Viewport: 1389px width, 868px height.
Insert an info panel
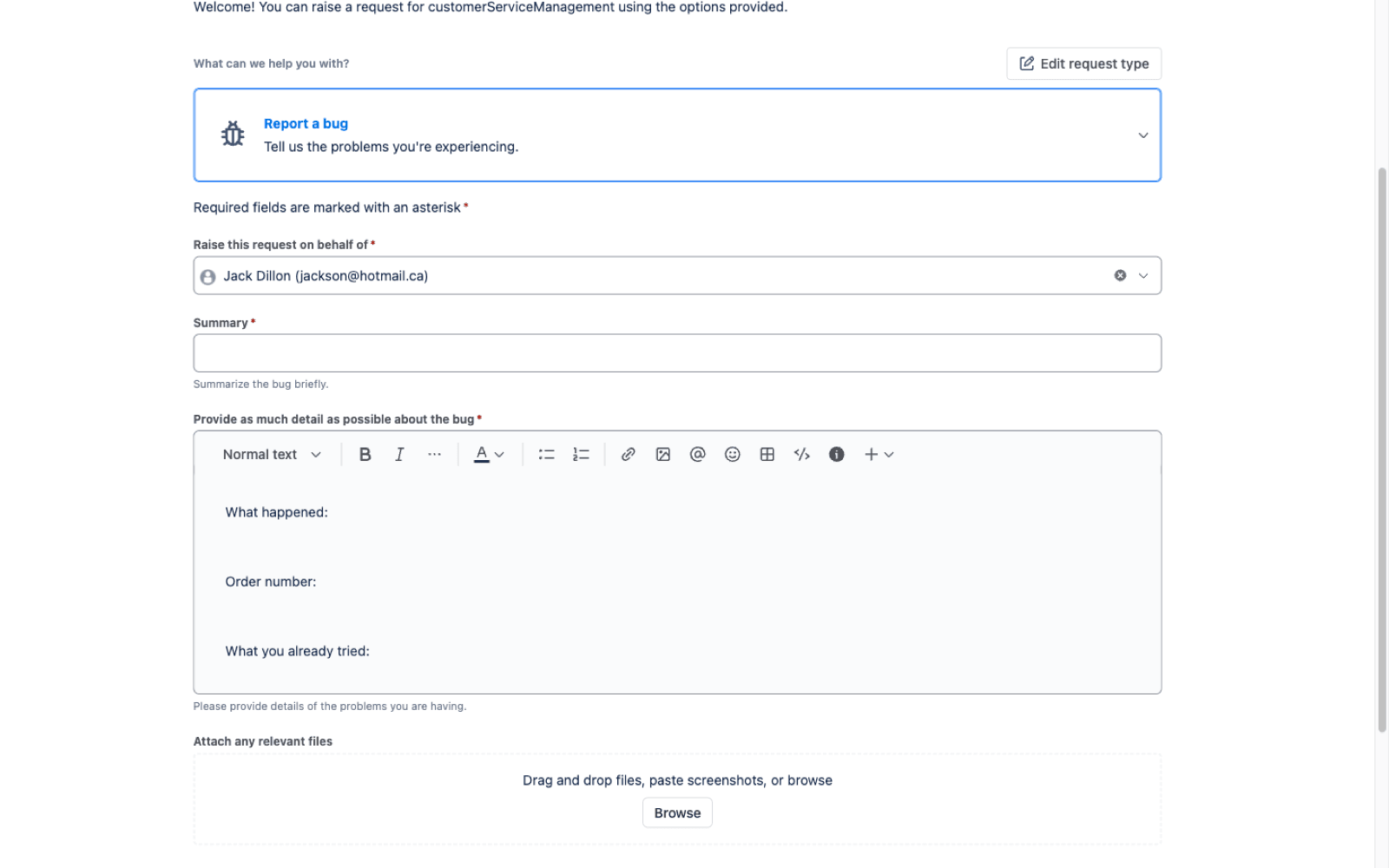click(836, 454)
